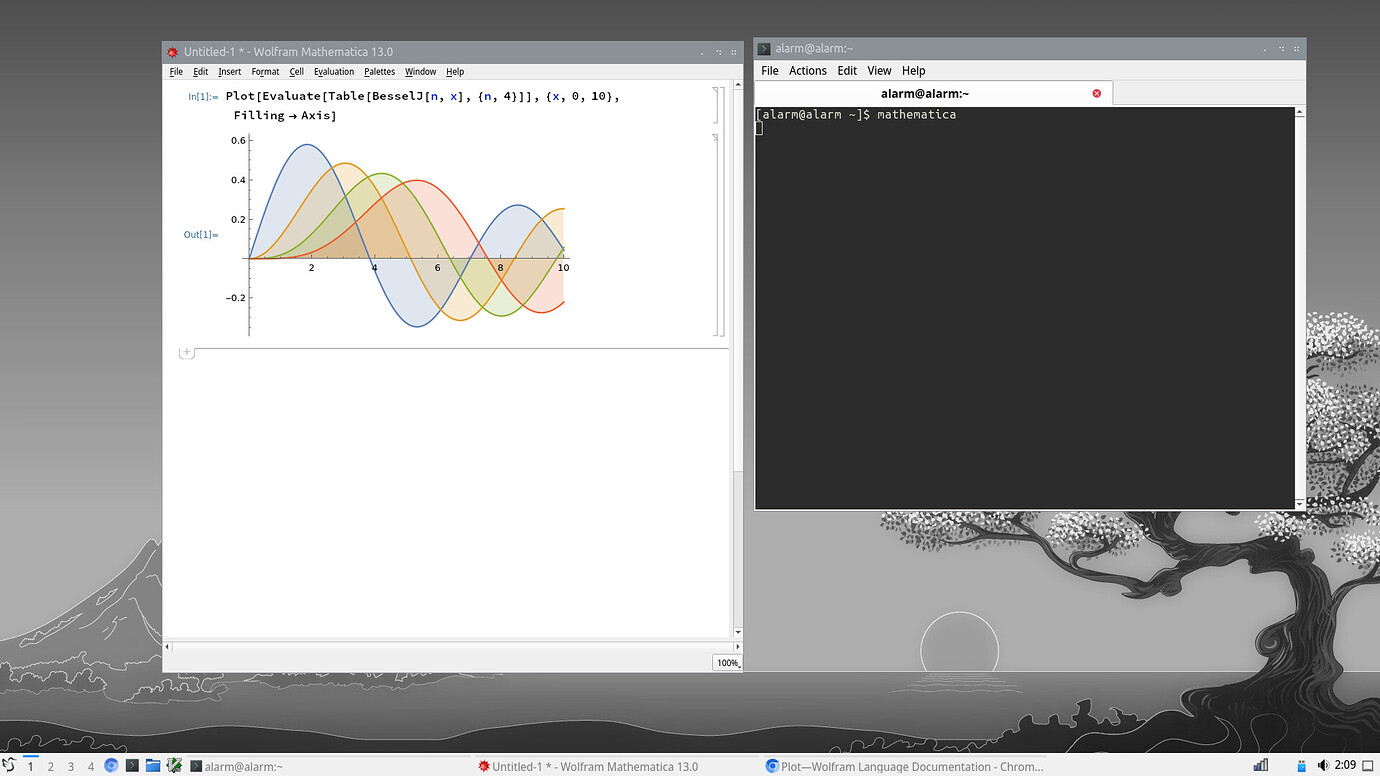This screenshot has height=776, width=1380.
Task: Open the 100% magnification dropdown
Action: click(x=727, y=662)
